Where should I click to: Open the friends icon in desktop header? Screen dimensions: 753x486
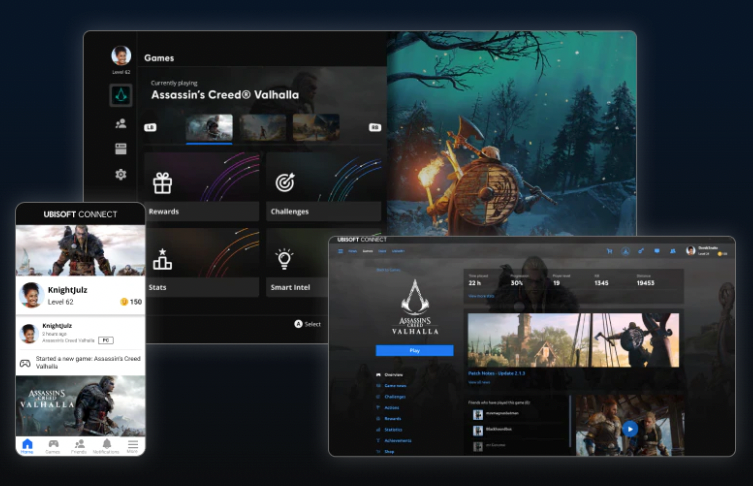tap(673, 251)
